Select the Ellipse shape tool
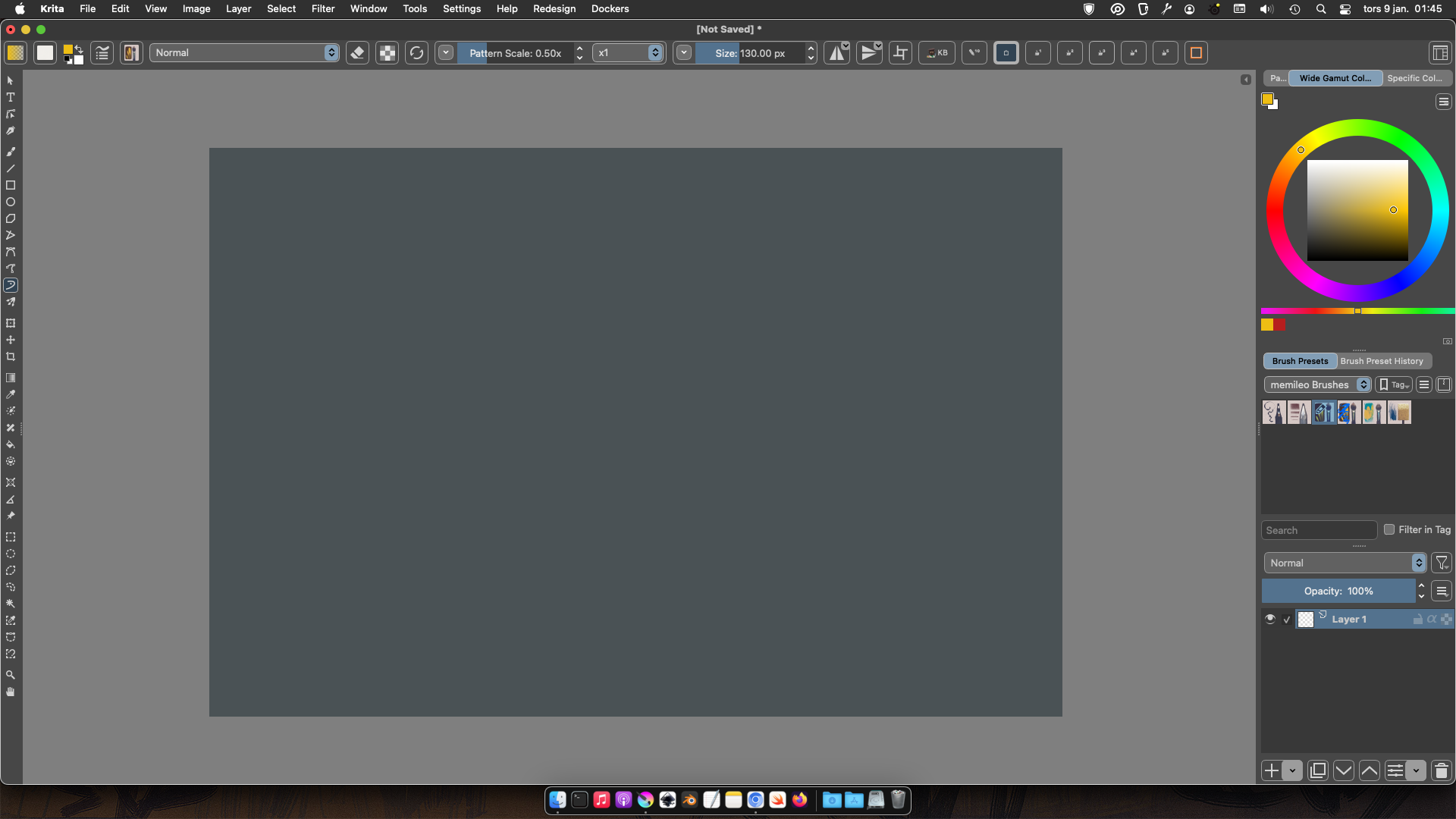The height and width of the screenshot is (819, 1456). click(11, 202)
